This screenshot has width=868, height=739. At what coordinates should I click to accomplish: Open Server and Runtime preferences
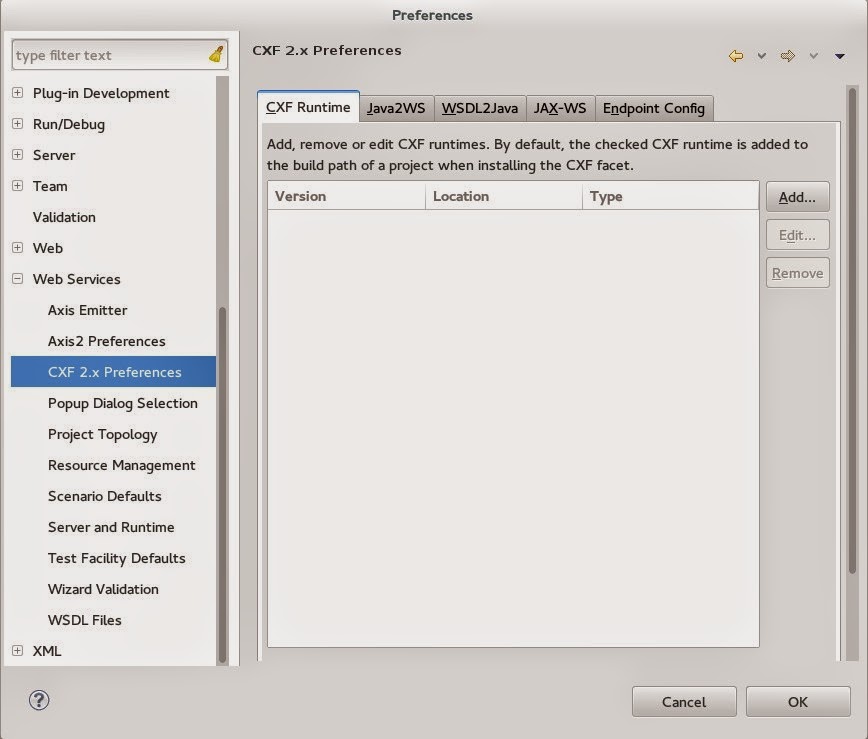(x=111, y=527)
